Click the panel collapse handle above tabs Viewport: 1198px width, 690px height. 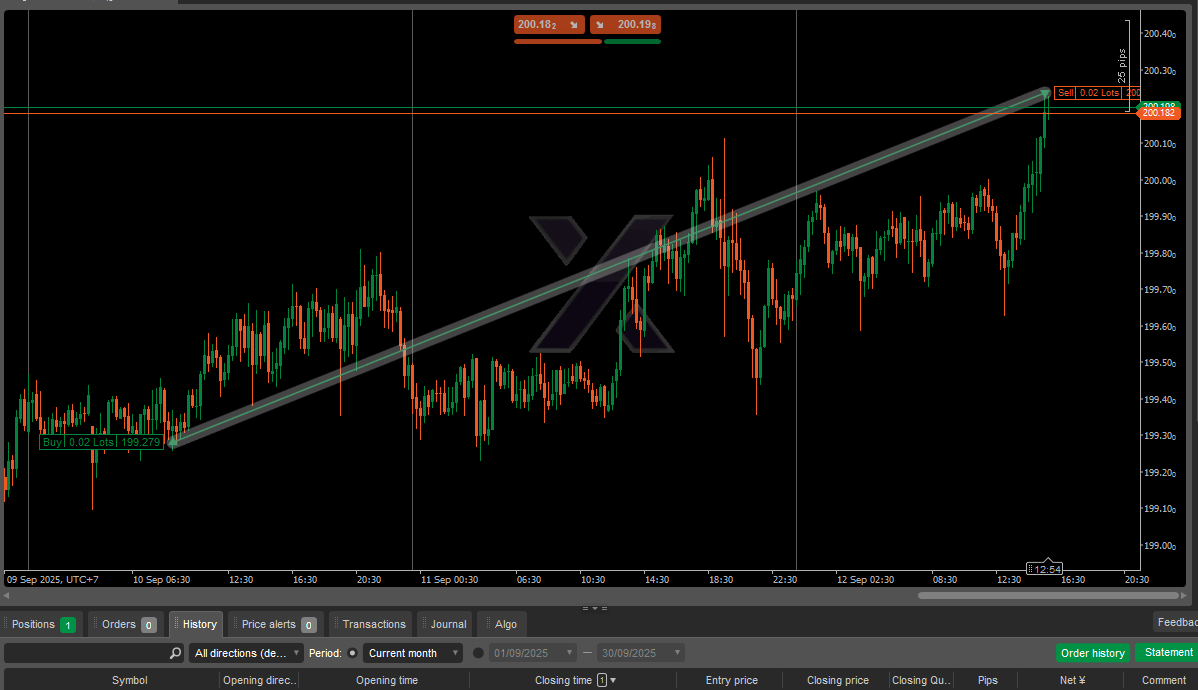point(594,607)
